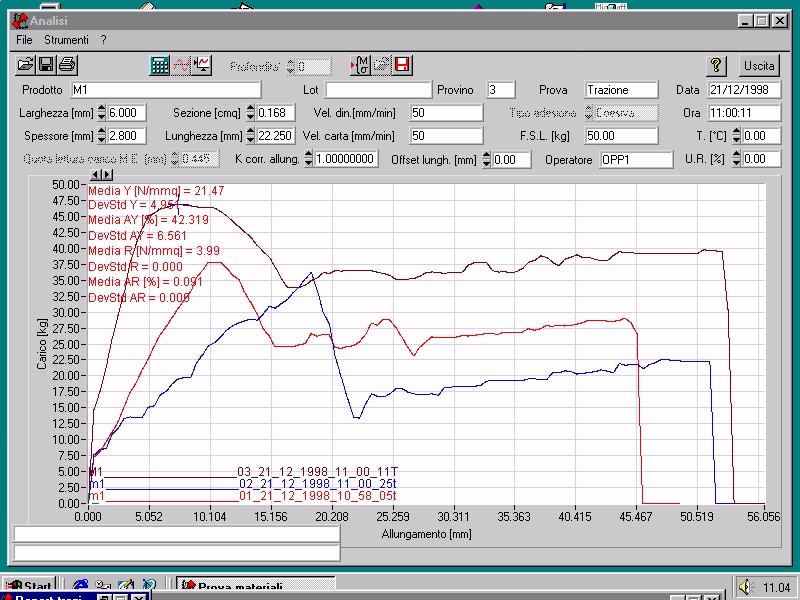Open the File menu

[x=24, y=40]
